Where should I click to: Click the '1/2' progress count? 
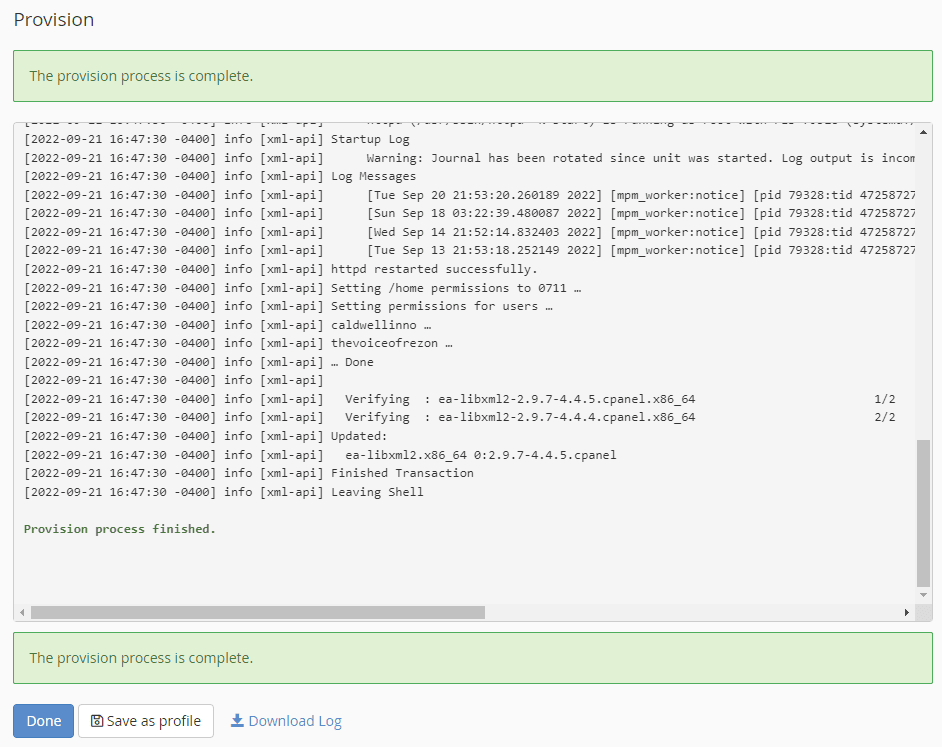click(x=884, y=399)
